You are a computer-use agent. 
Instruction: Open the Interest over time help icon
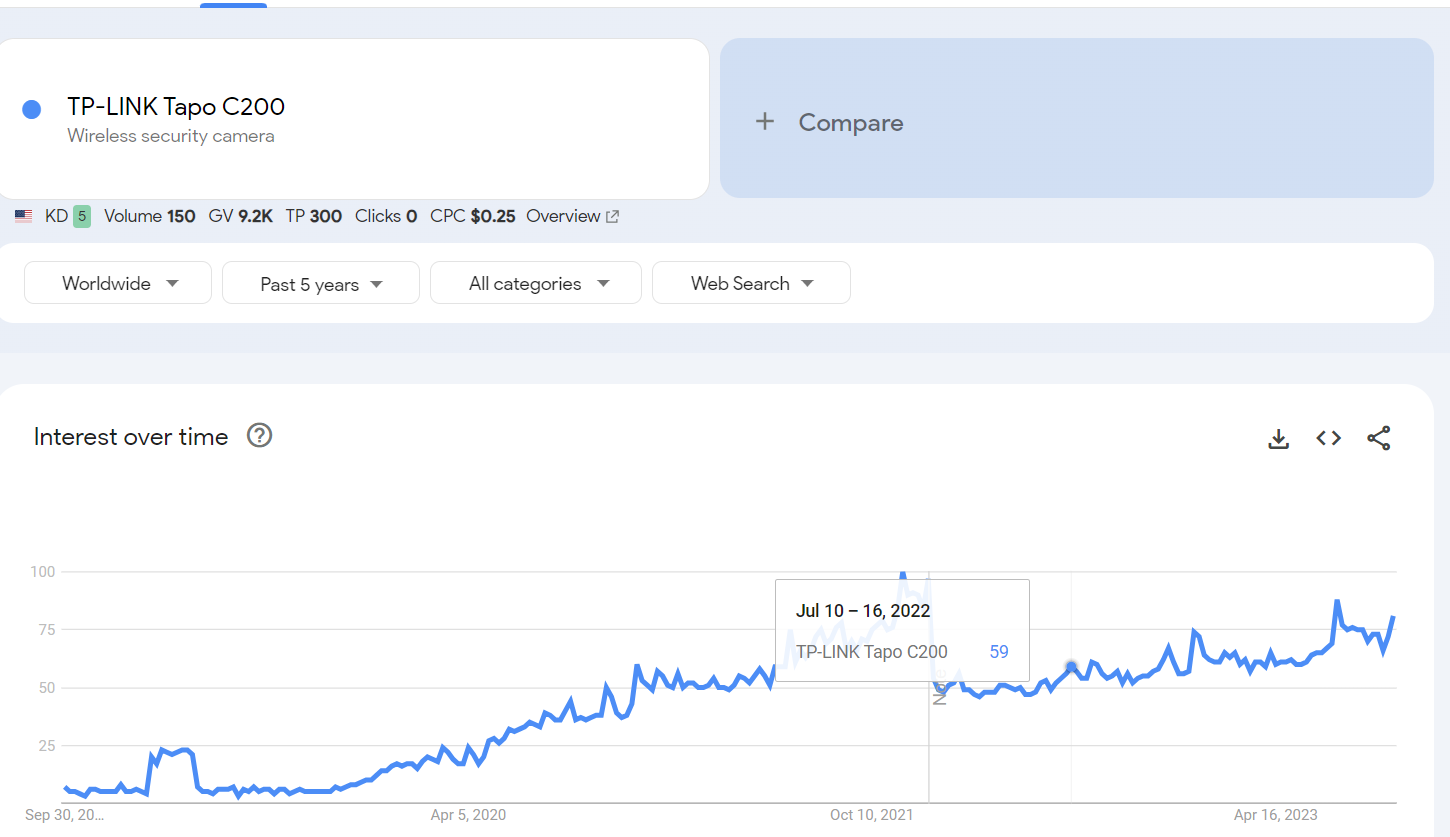(260, 436)
